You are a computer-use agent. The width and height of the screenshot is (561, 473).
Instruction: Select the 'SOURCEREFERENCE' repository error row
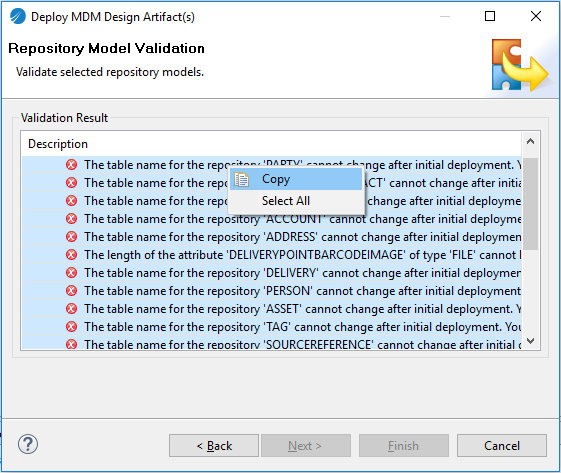pos(272,343)
